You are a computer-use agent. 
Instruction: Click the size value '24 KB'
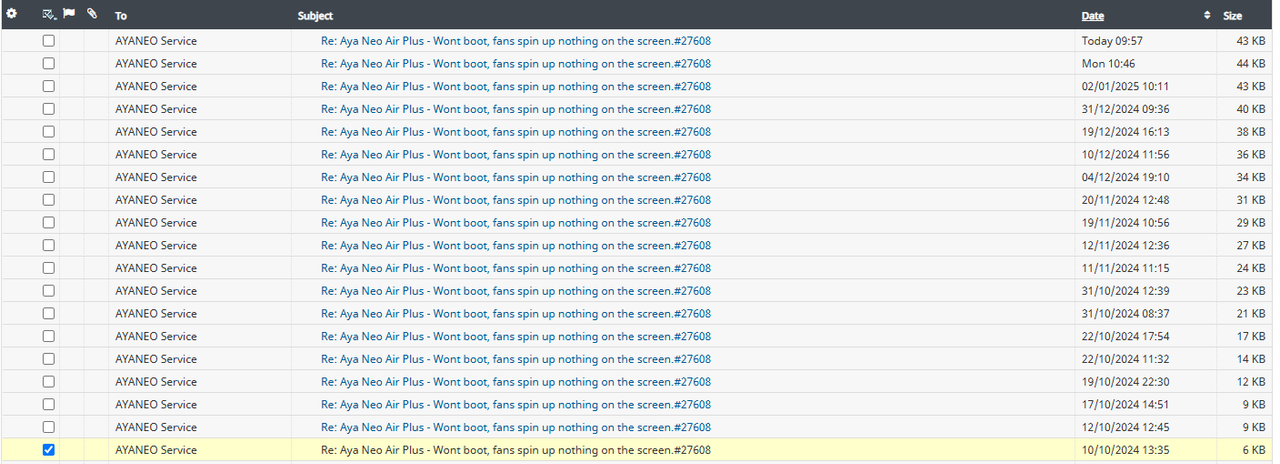1251,268
